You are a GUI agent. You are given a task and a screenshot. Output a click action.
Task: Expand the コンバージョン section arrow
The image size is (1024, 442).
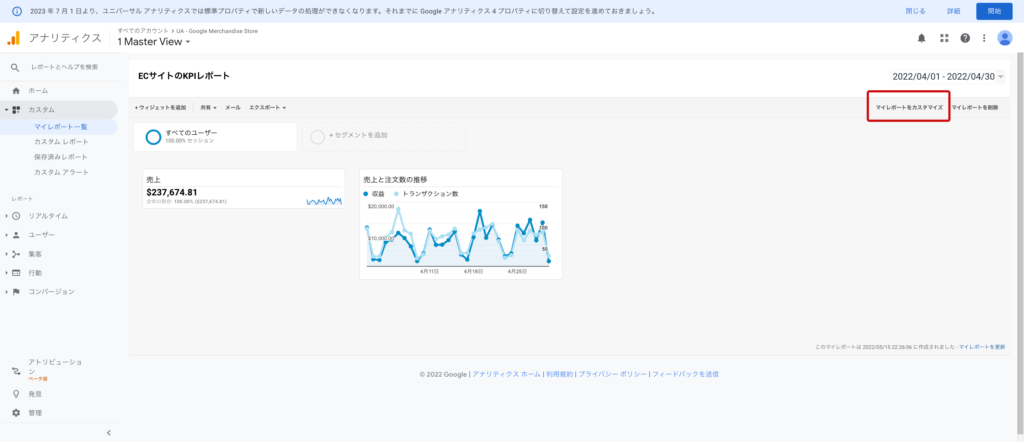[6, 292]
